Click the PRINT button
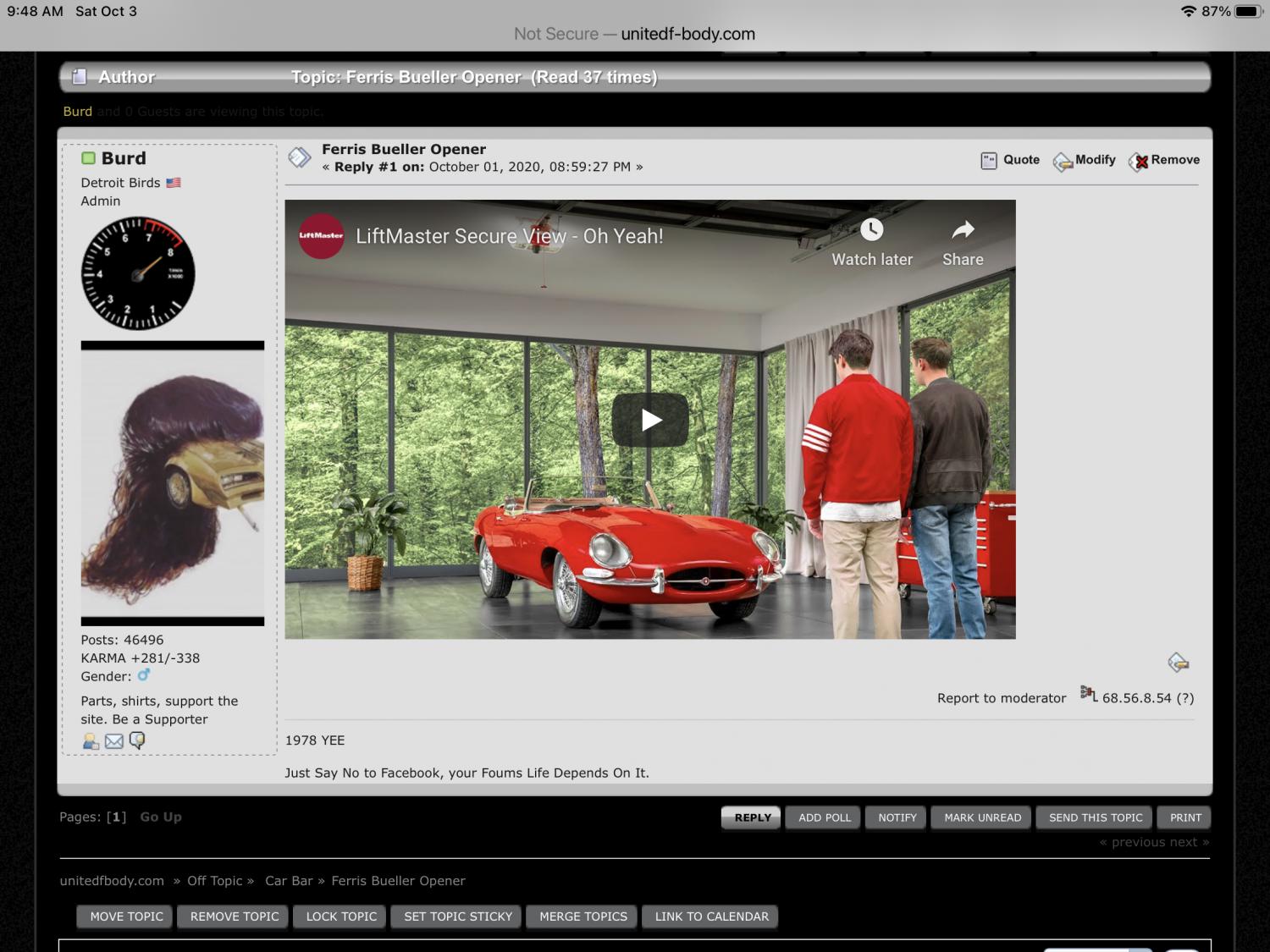 [x=1185, y=817]
